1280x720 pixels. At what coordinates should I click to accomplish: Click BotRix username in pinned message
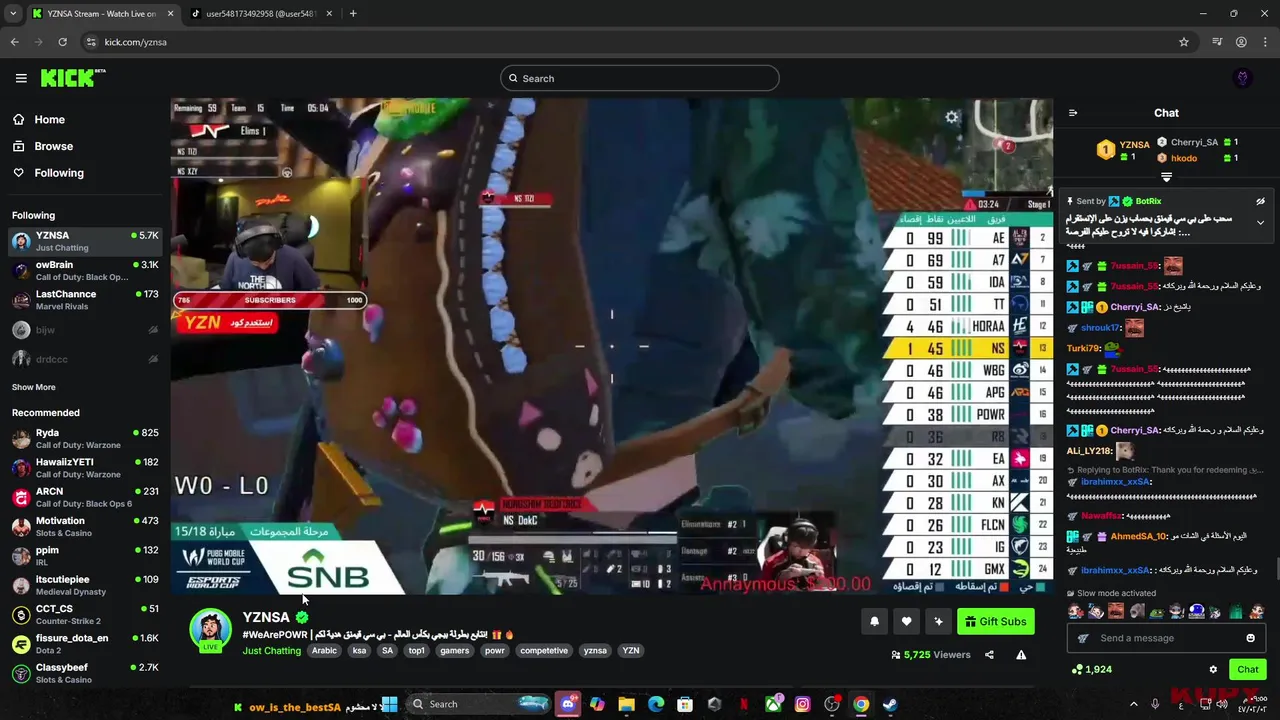[1148, 201]
